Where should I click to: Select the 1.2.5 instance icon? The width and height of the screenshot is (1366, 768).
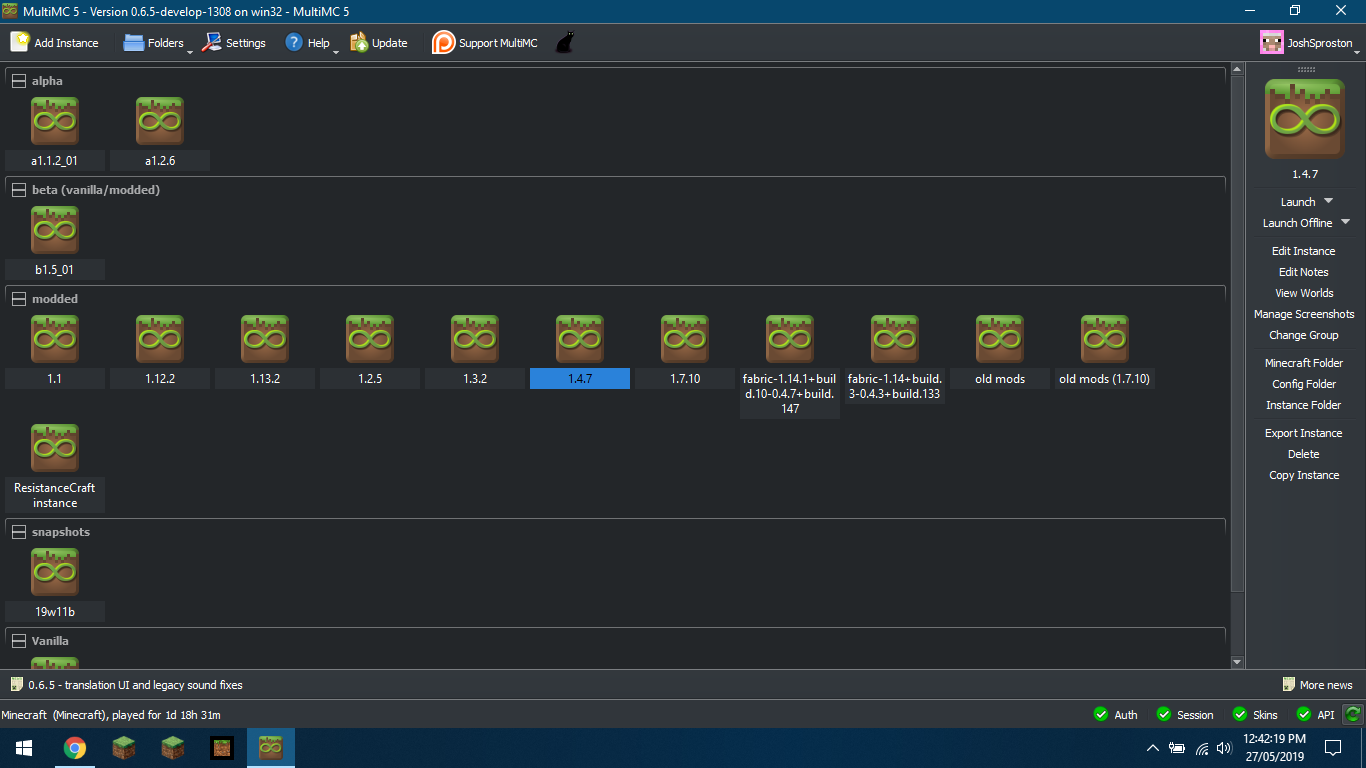point(370,339)
